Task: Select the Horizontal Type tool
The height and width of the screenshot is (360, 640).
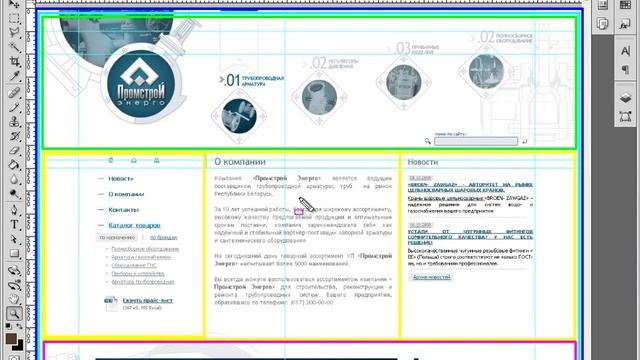Action: click(14, 224)
